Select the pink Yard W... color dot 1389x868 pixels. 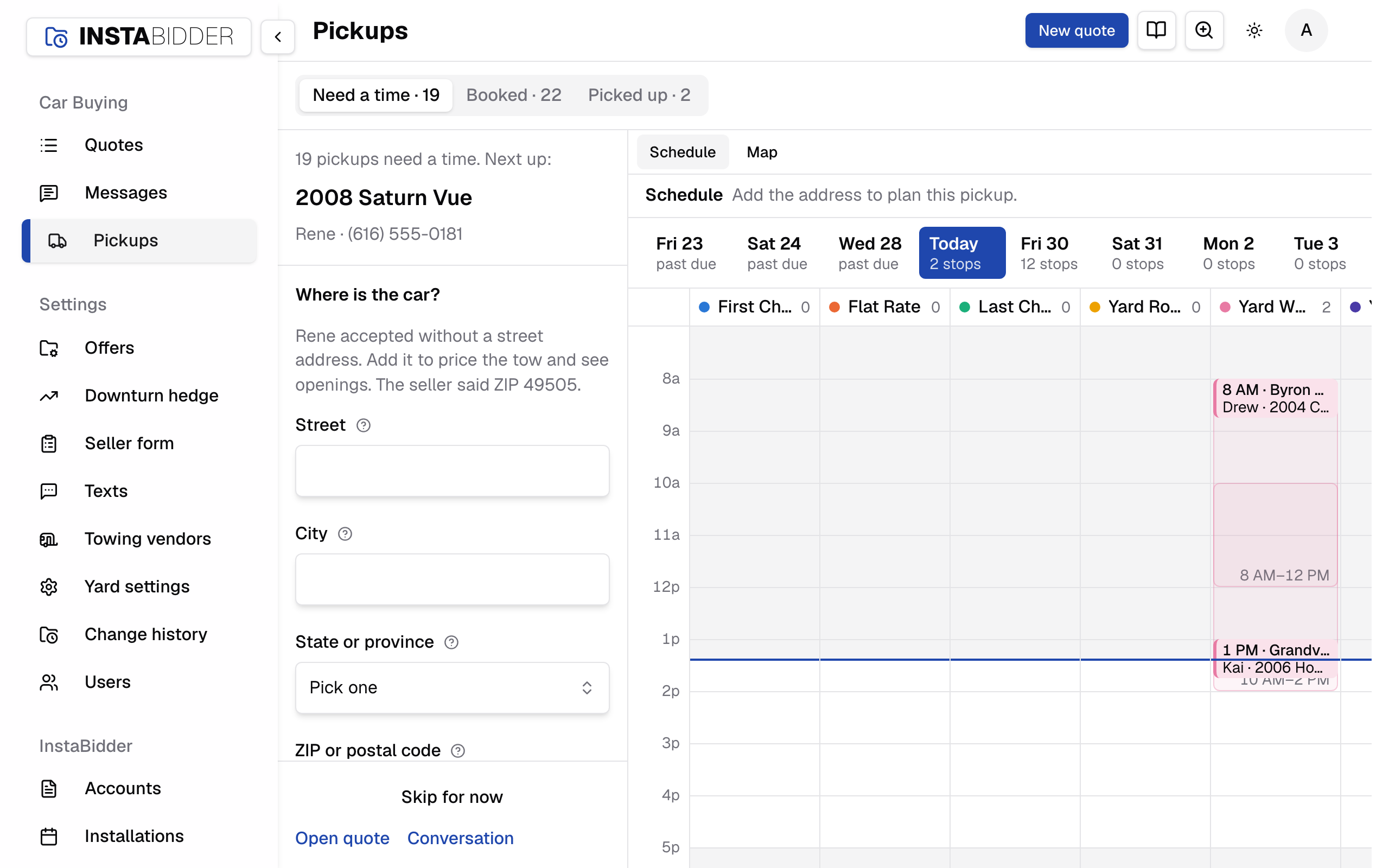click(1225, 307)
